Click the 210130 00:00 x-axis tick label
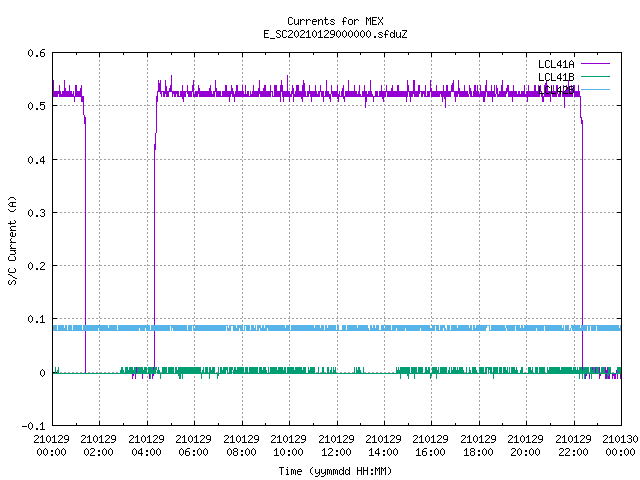640x480 pixels. click(620, 445)
